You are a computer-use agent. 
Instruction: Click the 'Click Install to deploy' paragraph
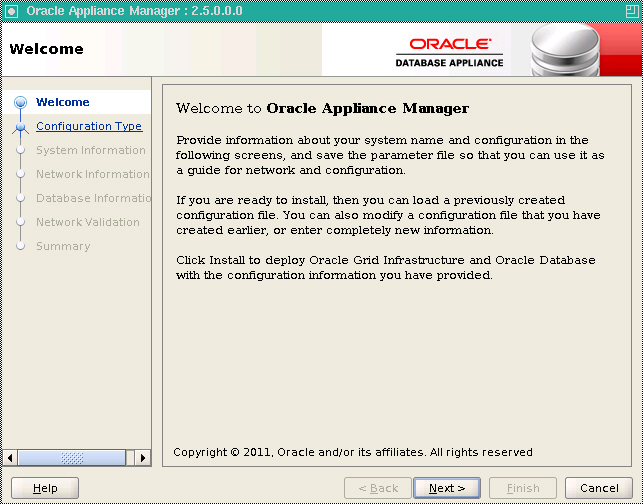[385, 267]
